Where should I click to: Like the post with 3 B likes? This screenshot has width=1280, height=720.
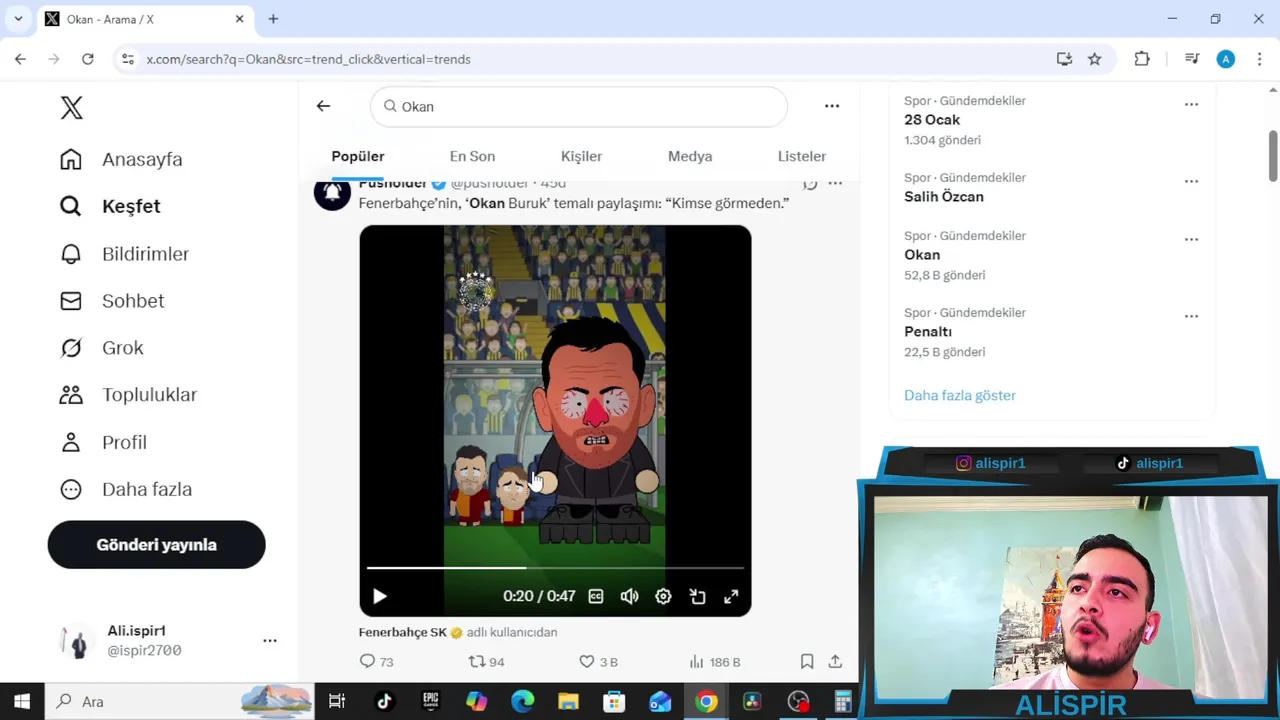[598, 662]
